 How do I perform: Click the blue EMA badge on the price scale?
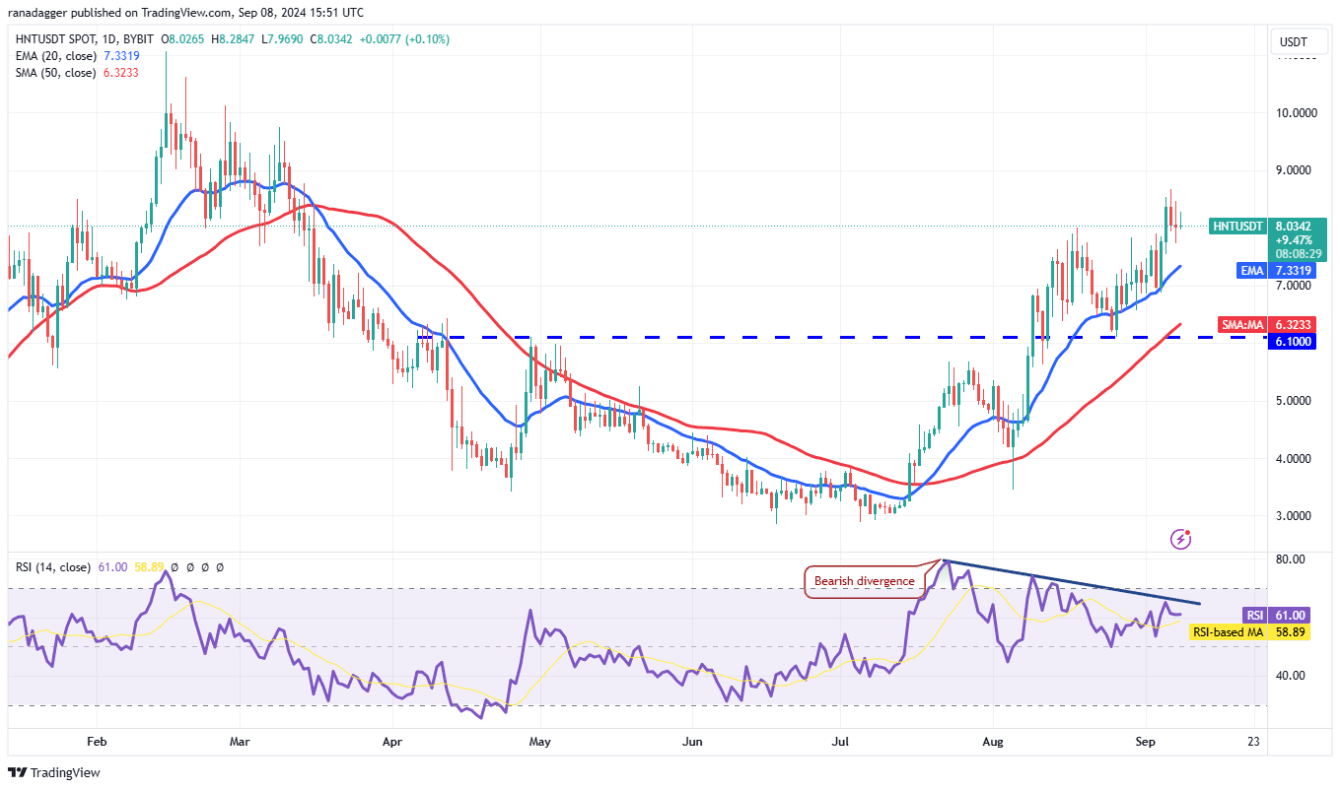1250,271
